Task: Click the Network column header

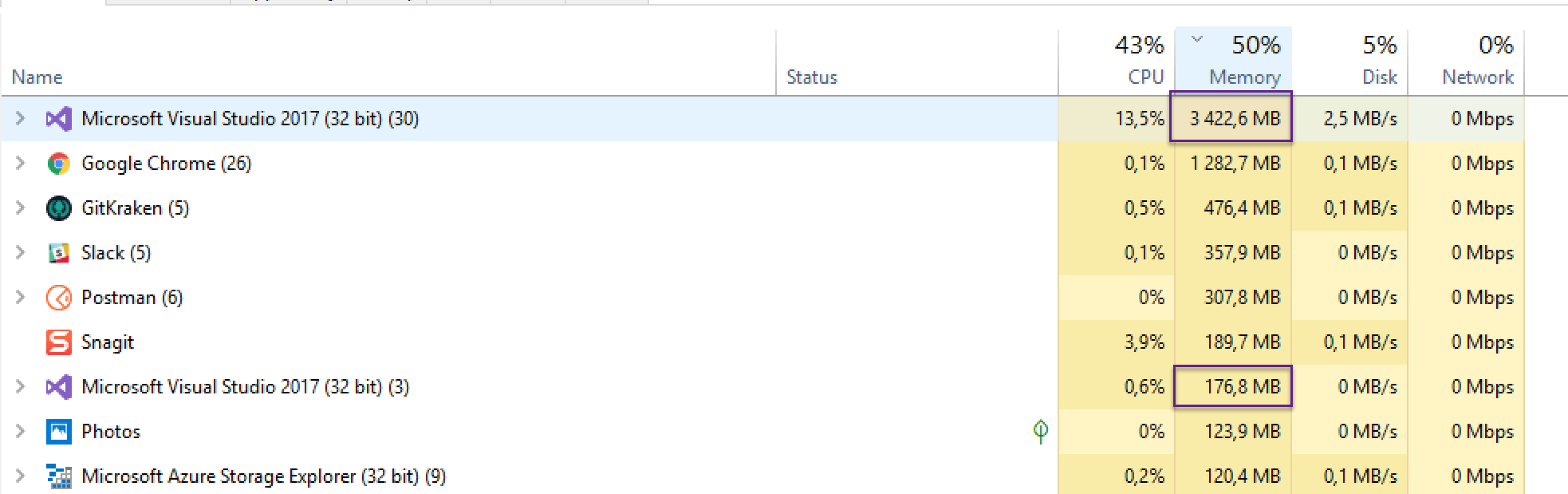Action: (1477, 77)
